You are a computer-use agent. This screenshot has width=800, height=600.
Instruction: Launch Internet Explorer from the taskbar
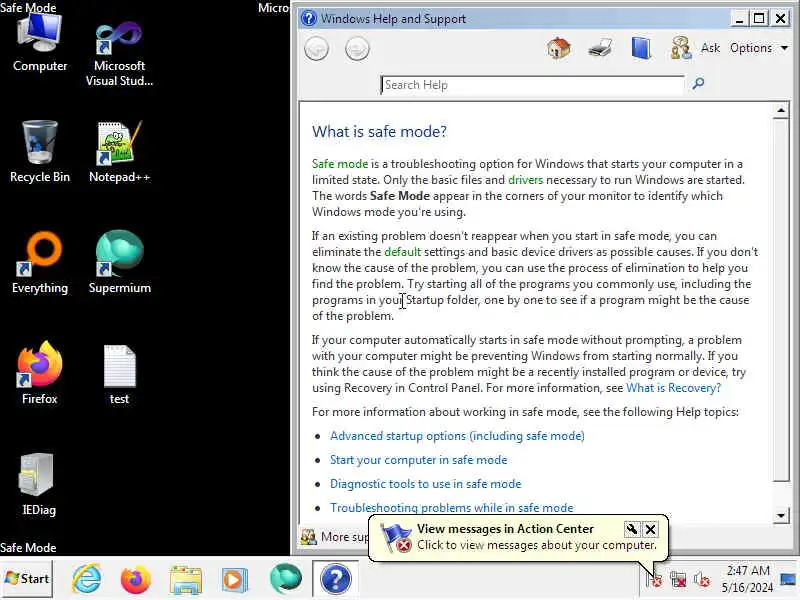[x=86, y=579]
